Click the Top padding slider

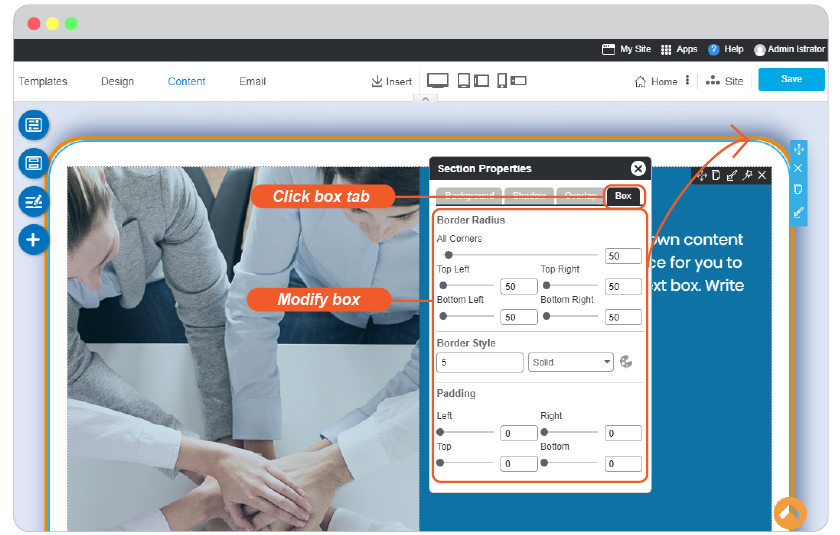(x=465, y=463)
